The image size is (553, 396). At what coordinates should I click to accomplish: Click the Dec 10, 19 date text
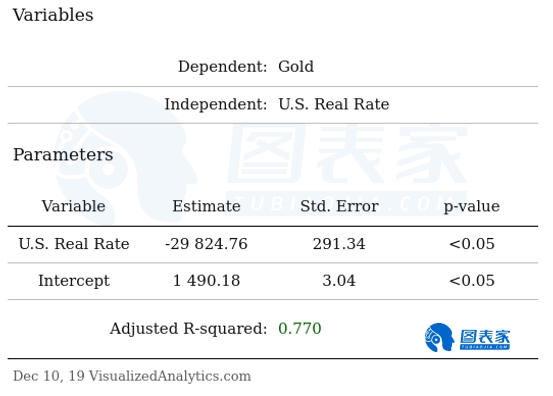point(49,376)
